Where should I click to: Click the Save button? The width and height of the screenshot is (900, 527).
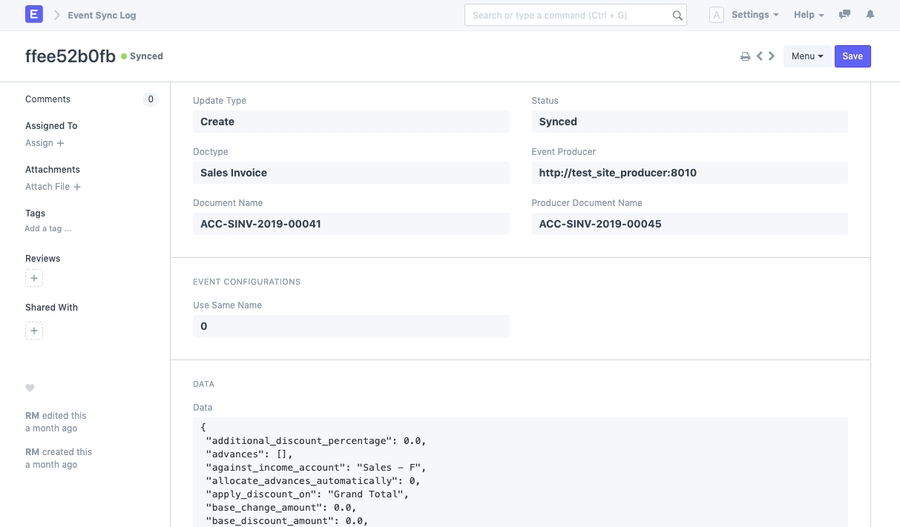coord(852,57)
